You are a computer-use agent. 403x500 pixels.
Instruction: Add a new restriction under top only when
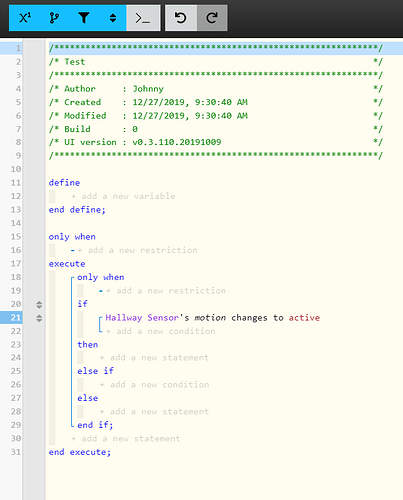click(137, 250)
